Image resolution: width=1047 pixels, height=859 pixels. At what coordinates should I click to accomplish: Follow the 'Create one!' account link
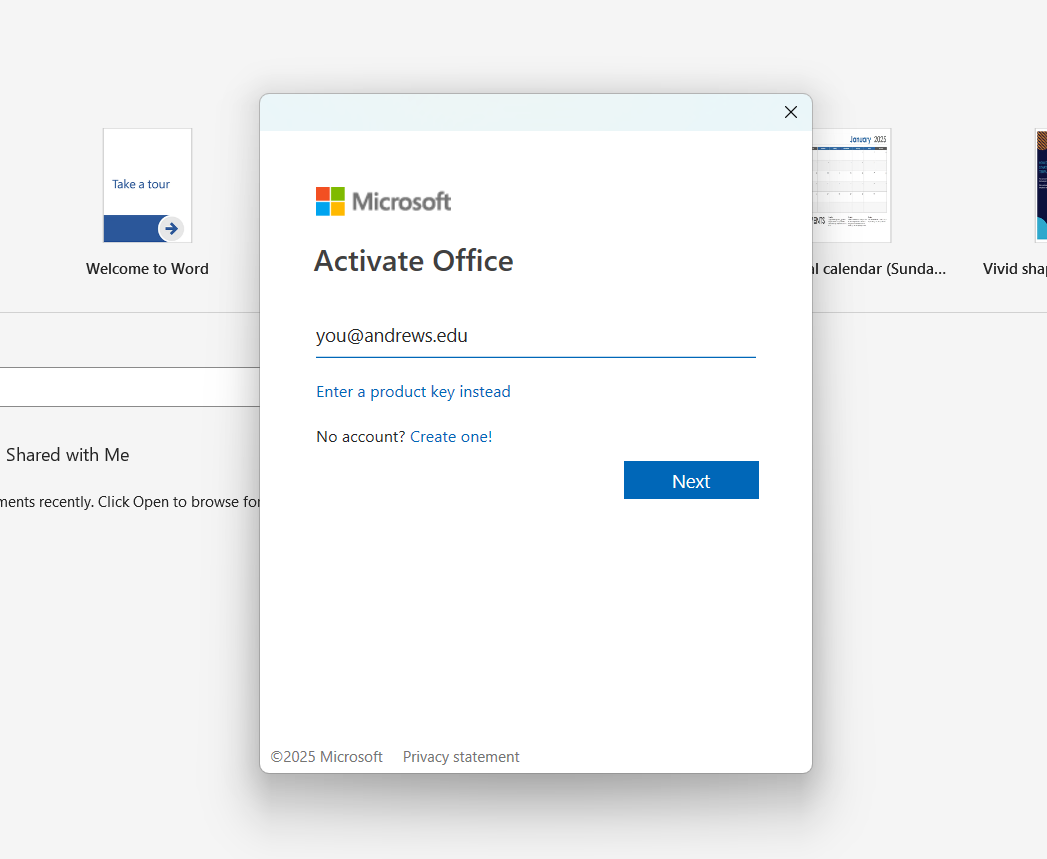(451, 437)
